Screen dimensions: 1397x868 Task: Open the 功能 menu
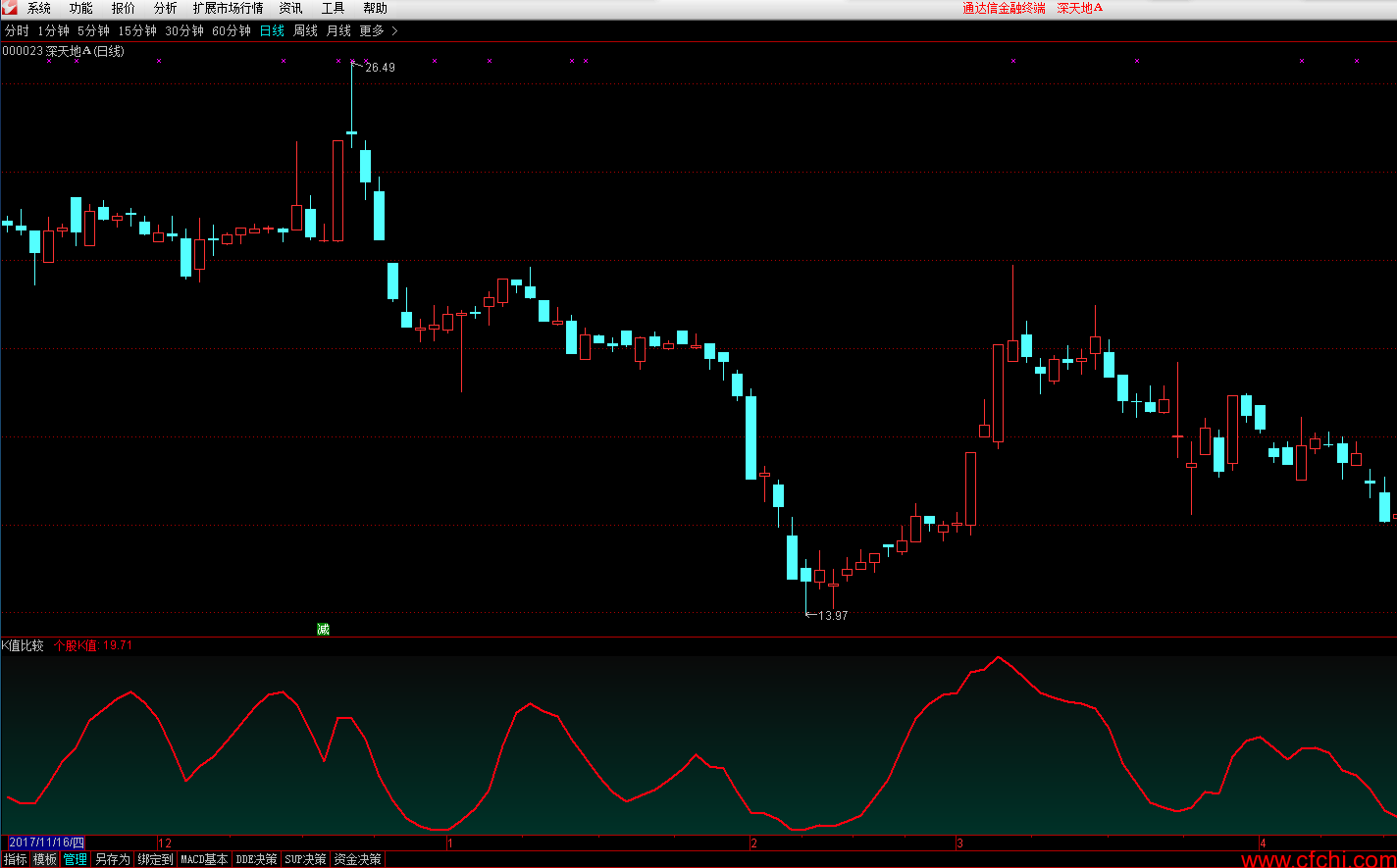81,8
